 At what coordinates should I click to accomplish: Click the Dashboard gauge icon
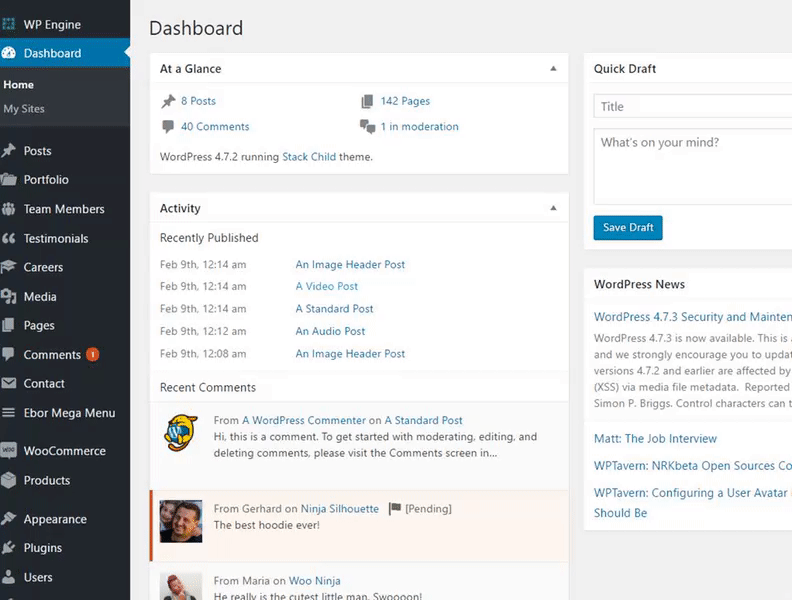click(x=9, y=53)
